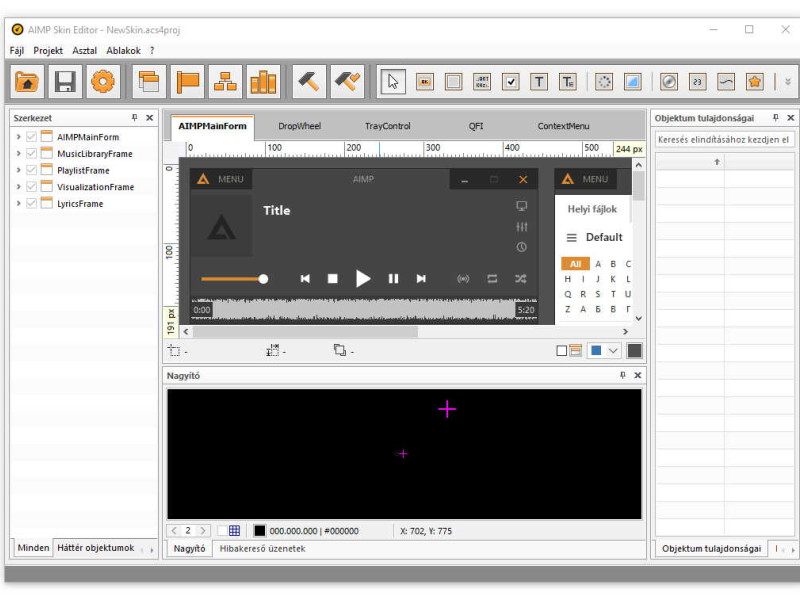Increase magnifier zoom with the right arrow

[x=203, y=531]
